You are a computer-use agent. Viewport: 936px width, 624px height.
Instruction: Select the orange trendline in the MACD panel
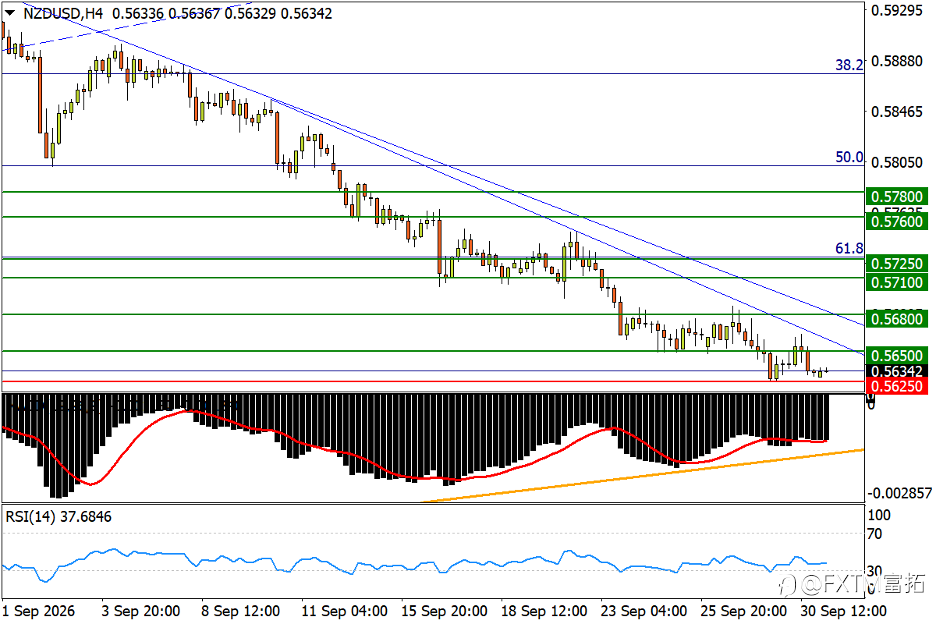642,476
